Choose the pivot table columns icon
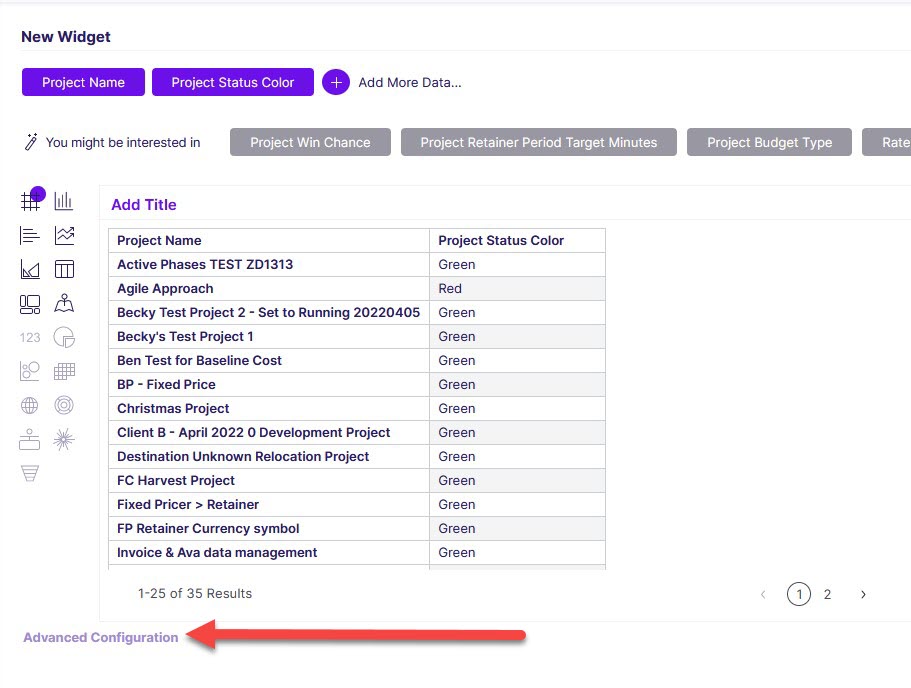This screenshot has width=911, height=688. (64, 269)
